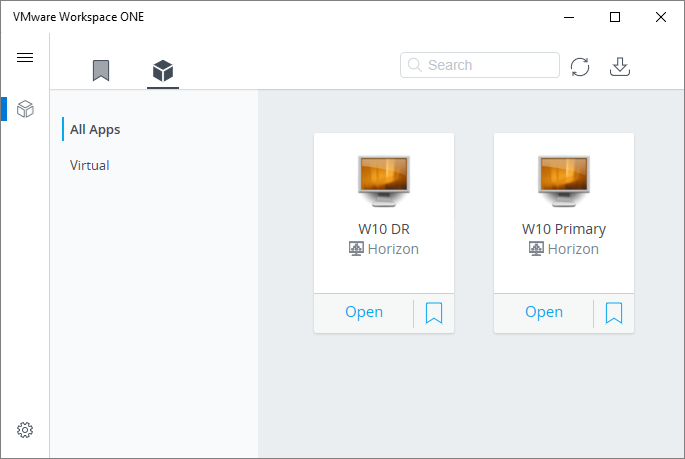
Task: Select the Virtual category
Action: coord(90,165)
